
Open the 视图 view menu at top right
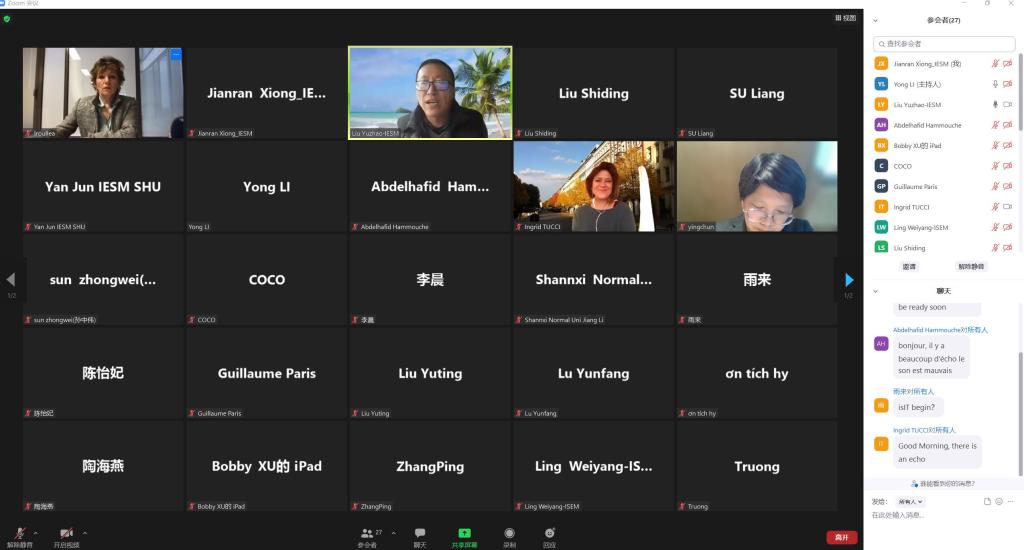tap(846, 18)
